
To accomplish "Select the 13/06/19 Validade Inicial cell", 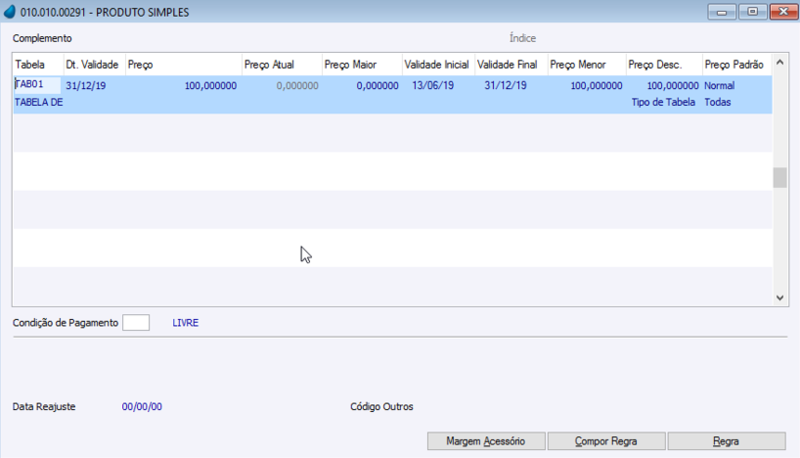I will [x=433, y=85].
